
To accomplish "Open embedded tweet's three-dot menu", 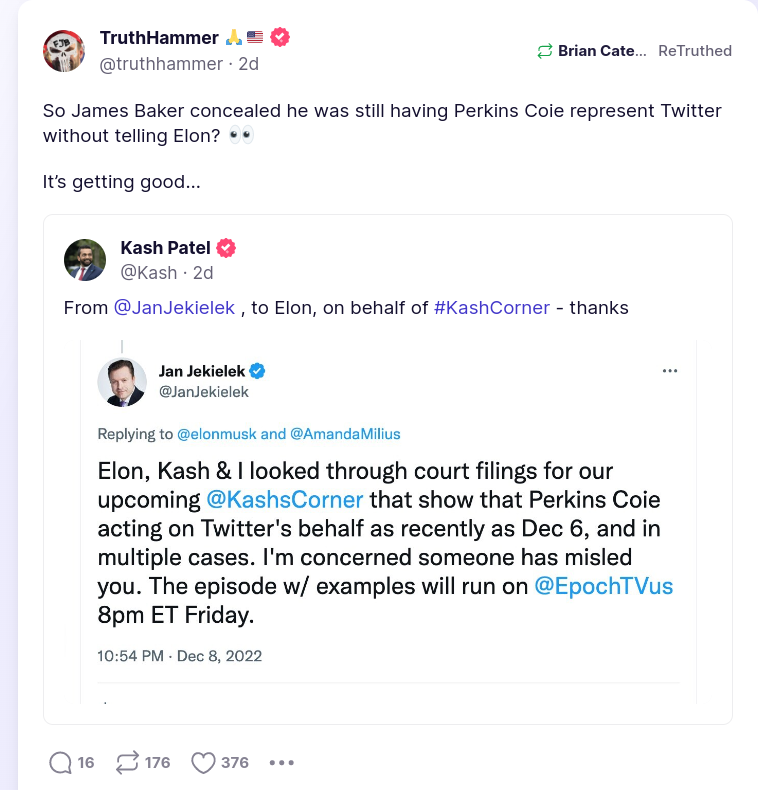I will point(671,370).
